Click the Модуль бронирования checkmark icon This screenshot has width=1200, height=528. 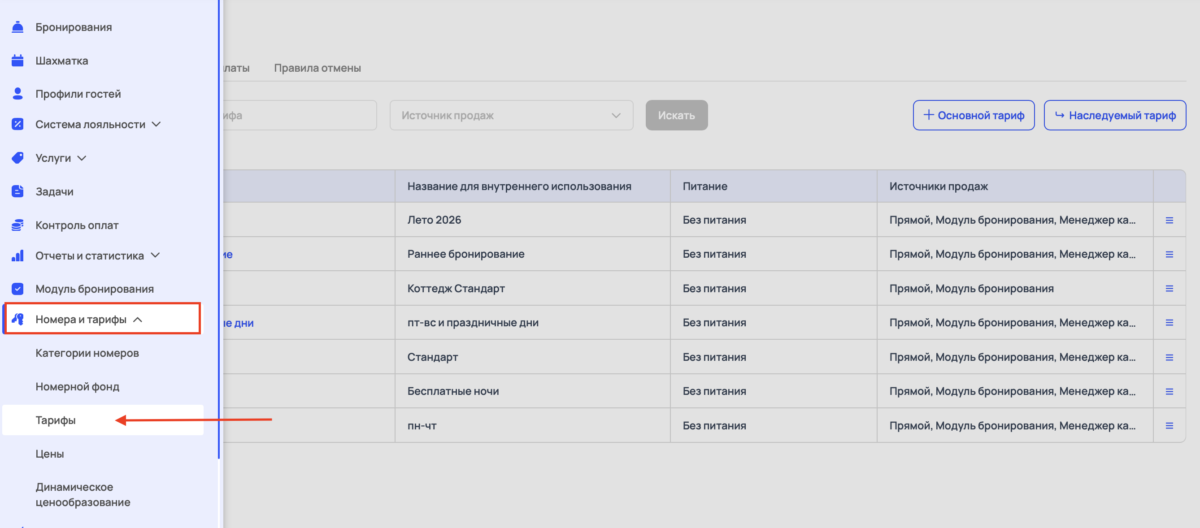(17, 289)
